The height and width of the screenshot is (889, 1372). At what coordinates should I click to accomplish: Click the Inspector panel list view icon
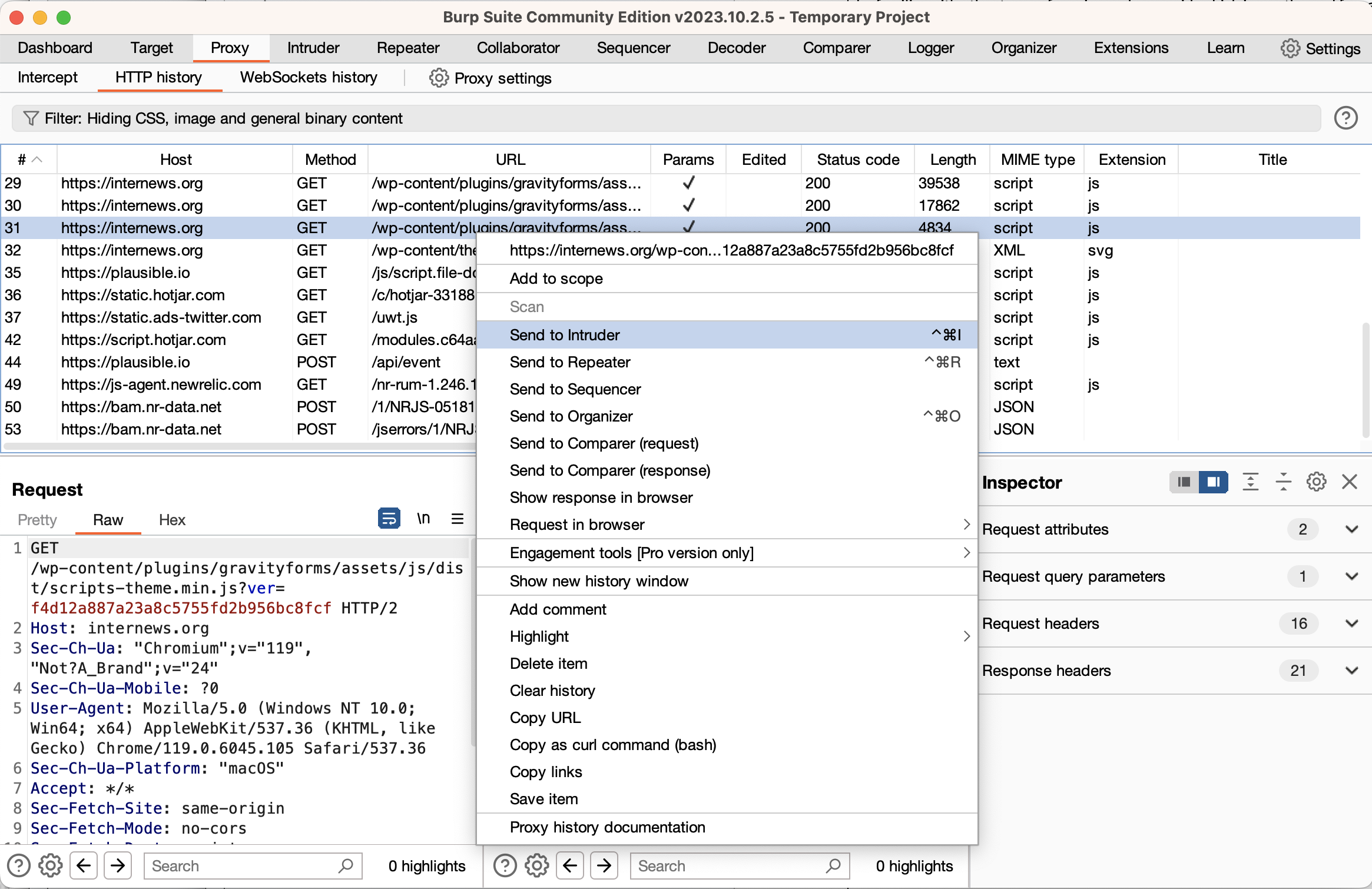click(1184, 484)
